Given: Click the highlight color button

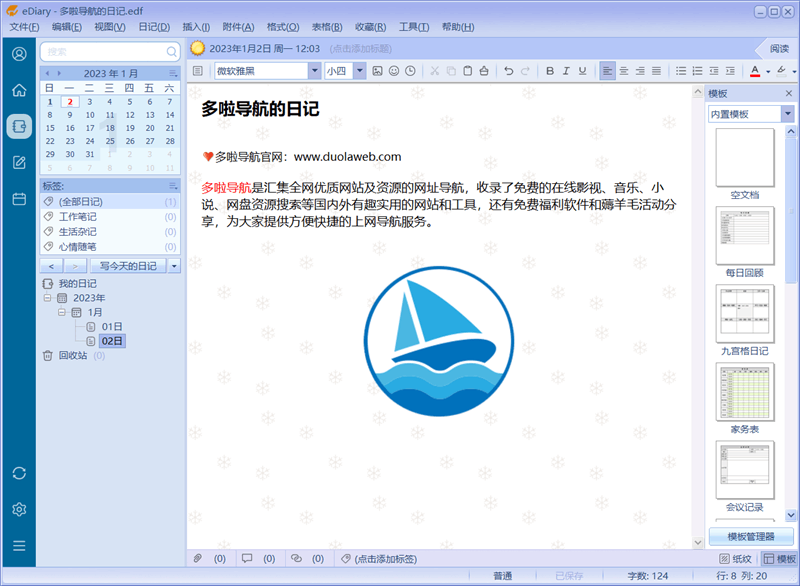Looking at the screenshot, I should (x=781, y=71).
